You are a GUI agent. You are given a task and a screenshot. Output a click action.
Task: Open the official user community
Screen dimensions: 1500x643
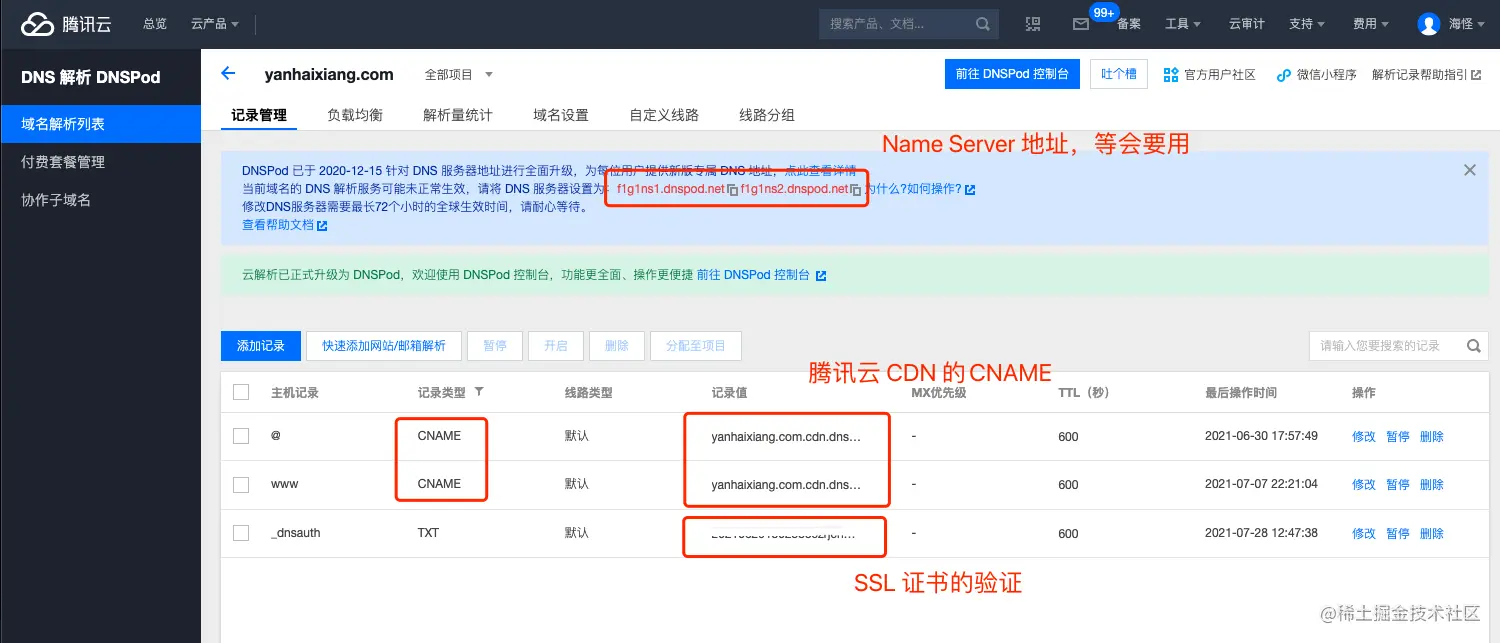tap(1209, 75)
